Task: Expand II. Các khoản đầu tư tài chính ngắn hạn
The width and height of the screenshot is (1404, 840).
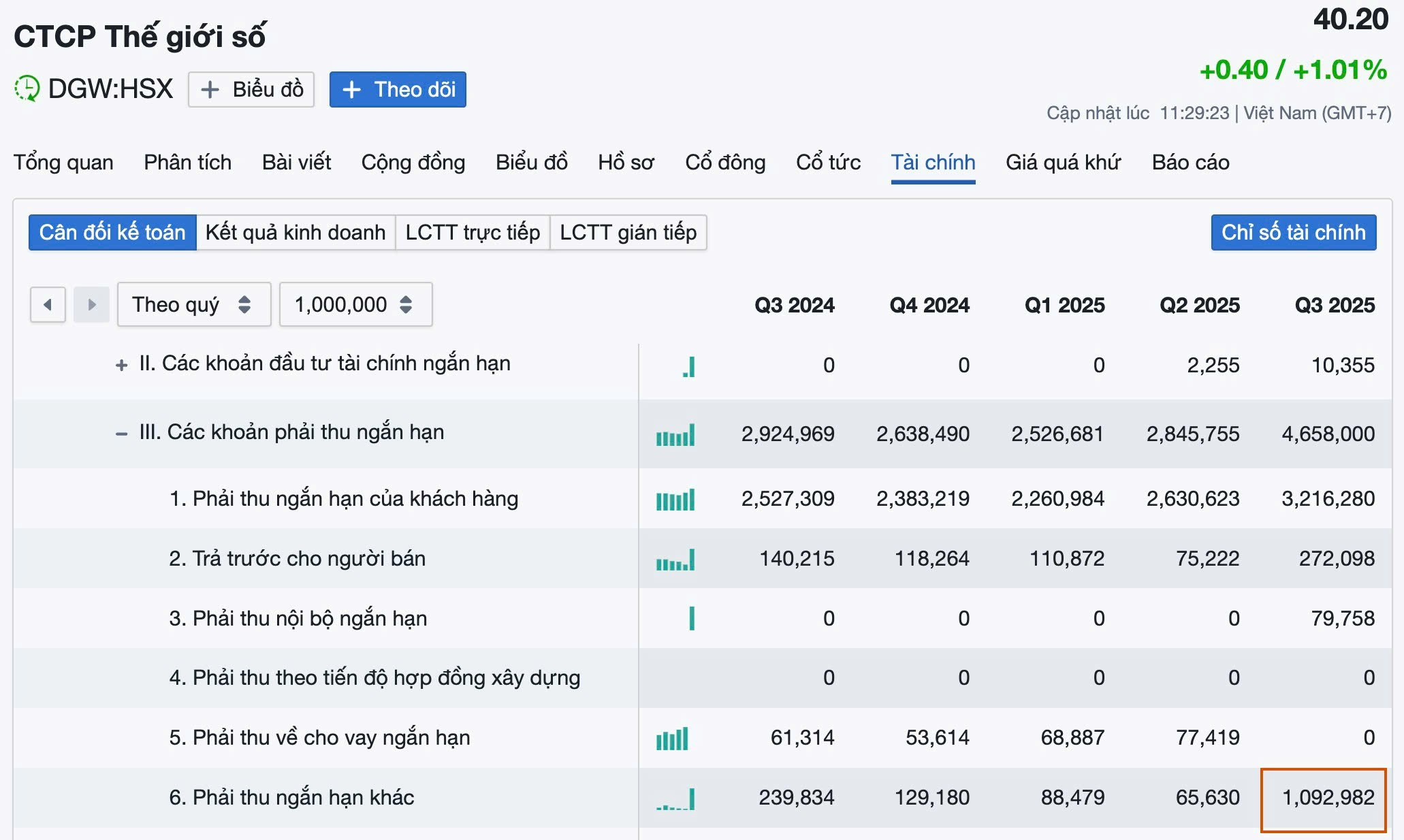Action: pyautogui.click(x=121, y=366)
